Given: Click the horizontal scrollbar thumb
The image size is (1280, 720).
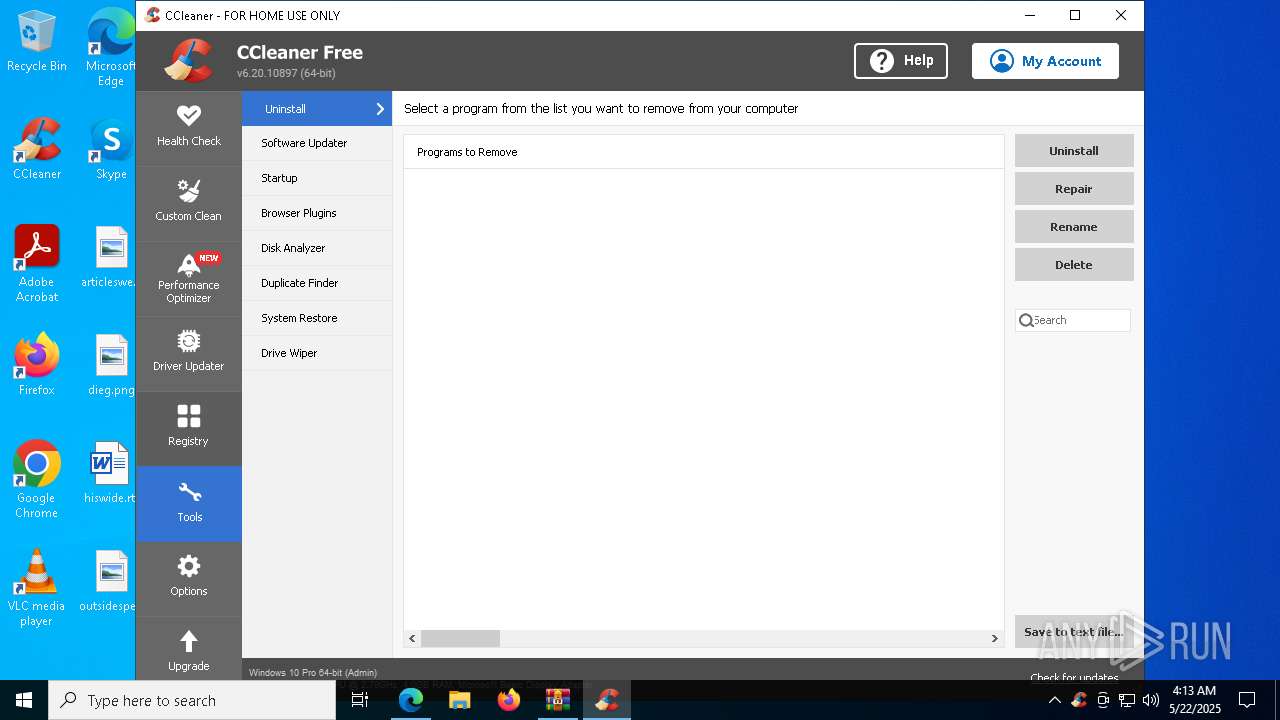Looking at the screenshot, I should pos(460,638).
